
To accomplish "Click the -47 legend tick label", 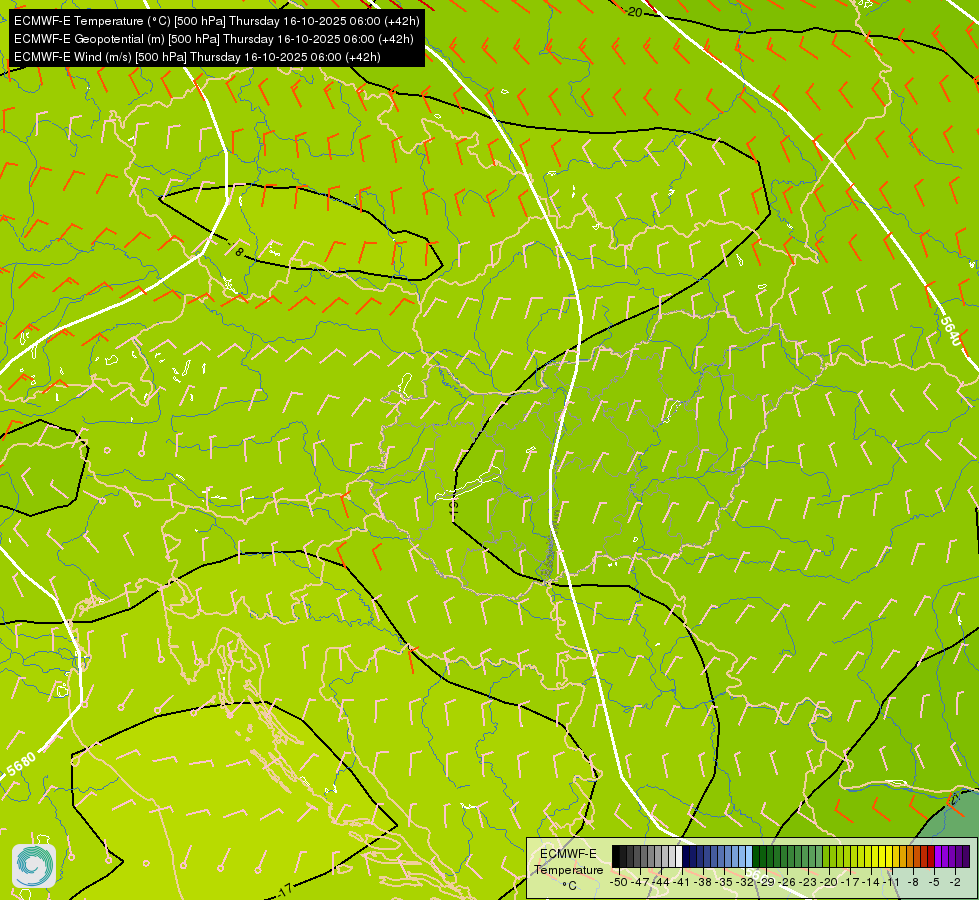I will [640, 882].
